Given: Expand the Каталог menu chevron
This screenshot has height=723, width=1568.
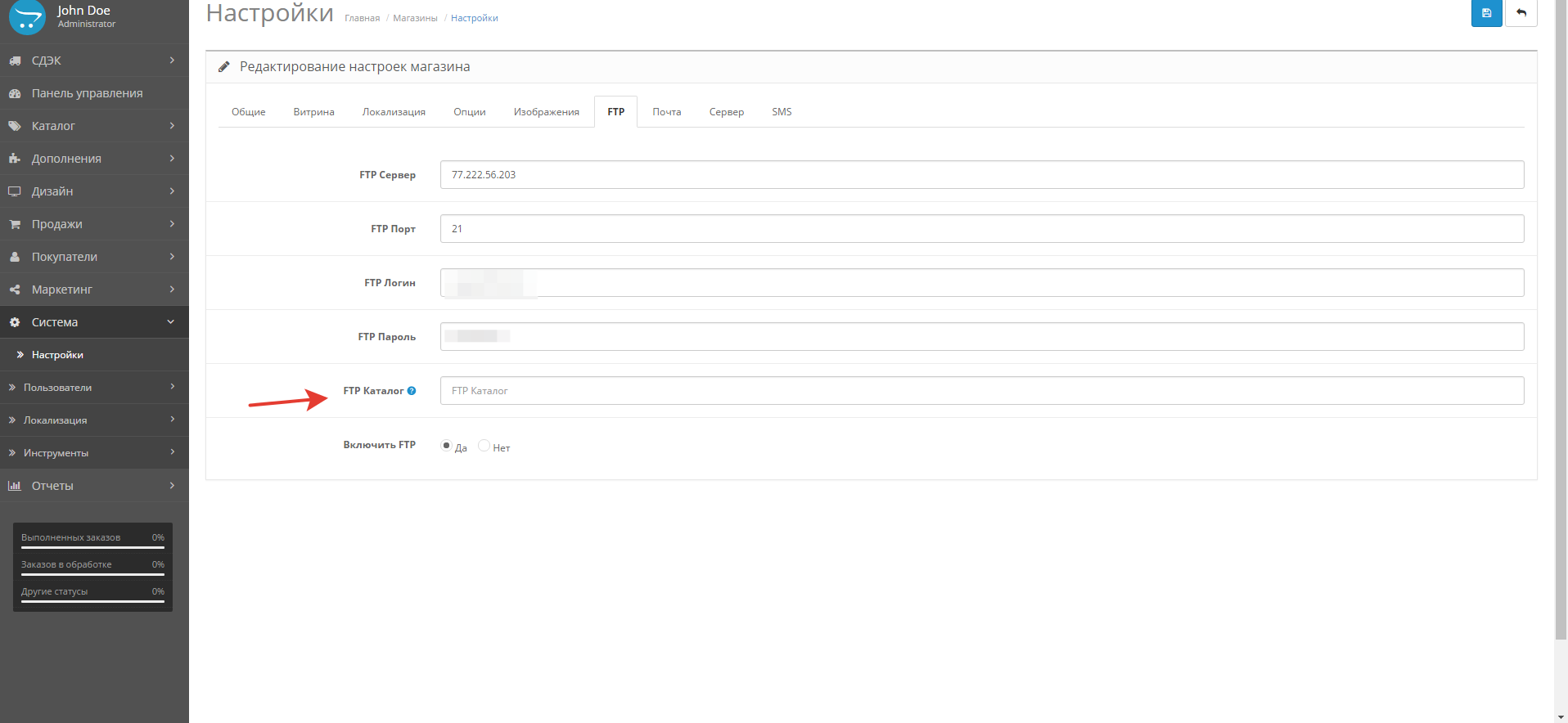Looking at the screenshot, I should point(172,126).
